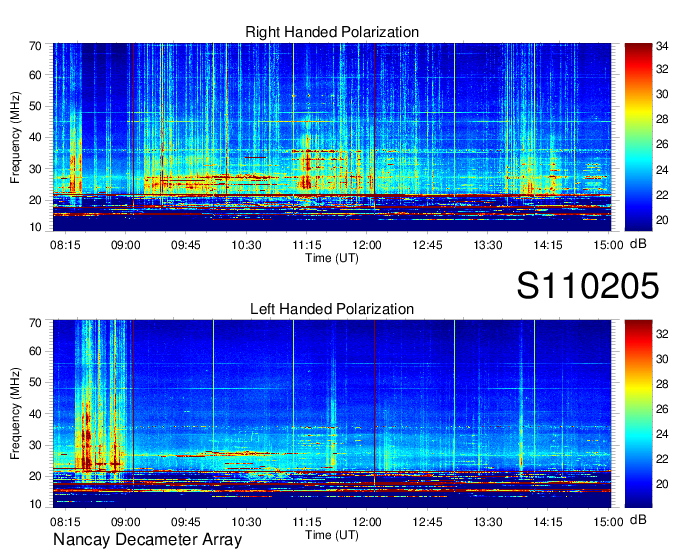This screenshot has width=680, height=552.
Task: Click the 70 MHz tick on Left Handed plot
Action: [35, 322]
